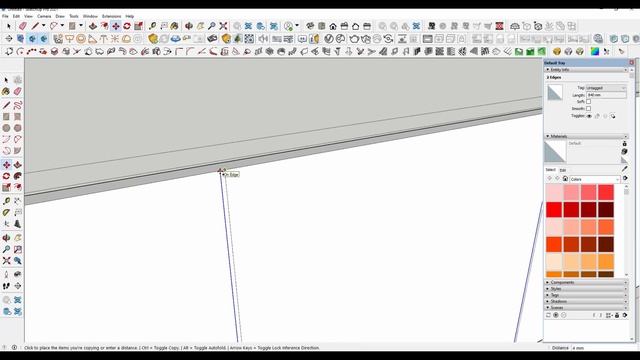The height and width of the screenshot is (360, 640).
Task: Activate the Move tool in top toolbar
Action: (x=116, y=26)
